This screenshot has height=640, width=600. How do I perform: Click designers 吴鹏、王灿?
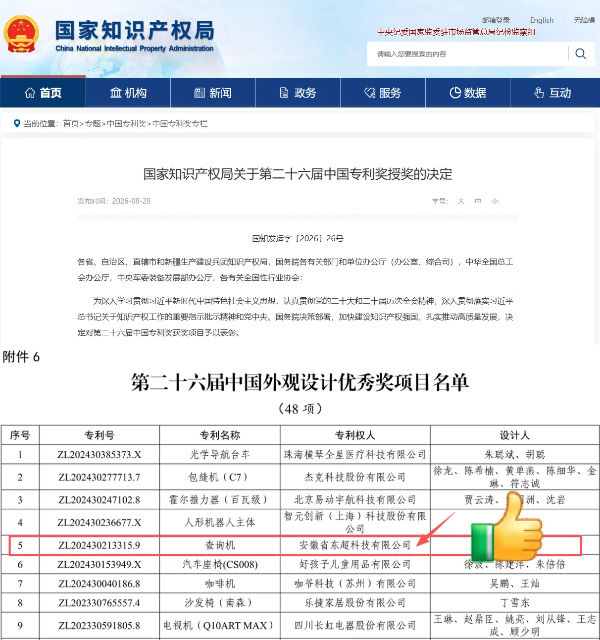(515, 584)
